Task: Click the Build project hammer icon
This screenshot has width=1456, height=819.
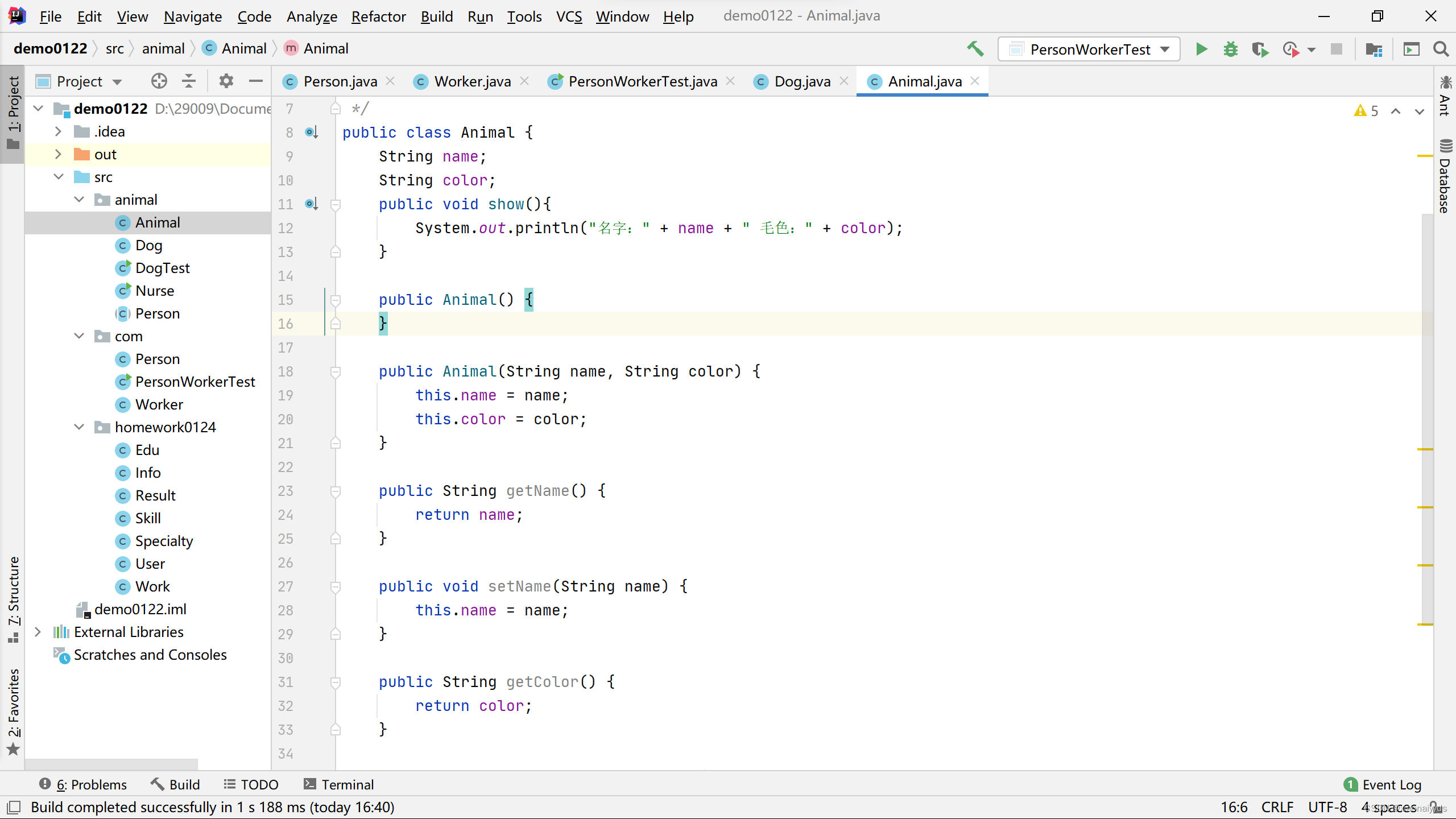Action: click(975, 49)
